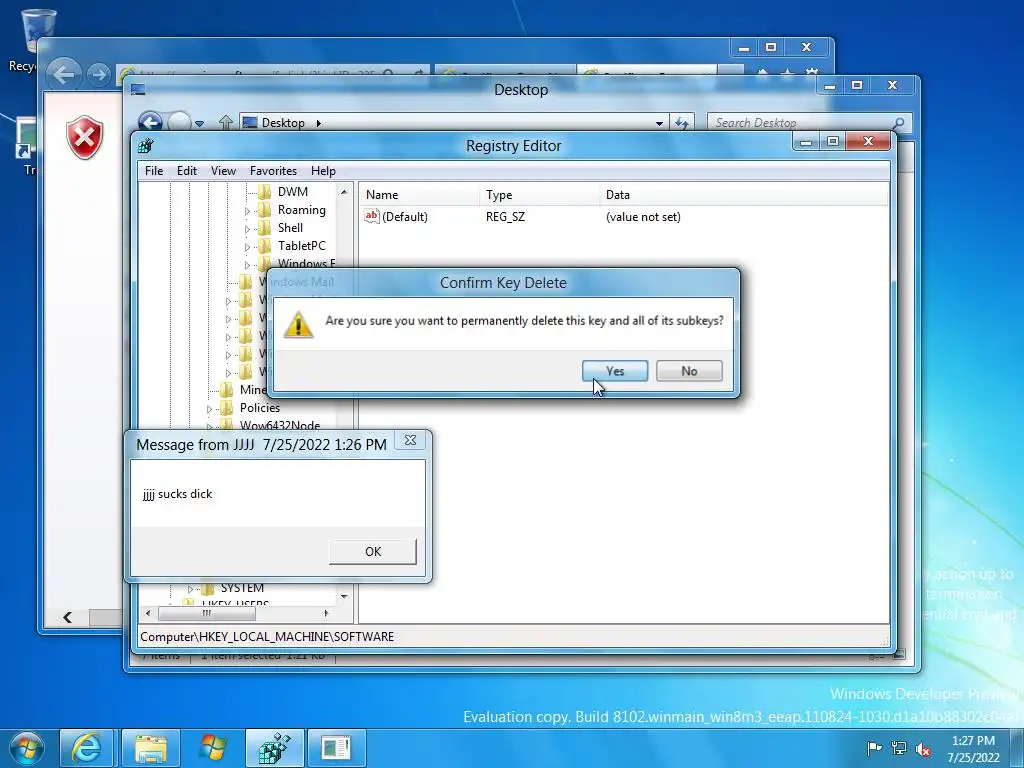Click tree horizontal scrollbar right arrow

[327, 613]
